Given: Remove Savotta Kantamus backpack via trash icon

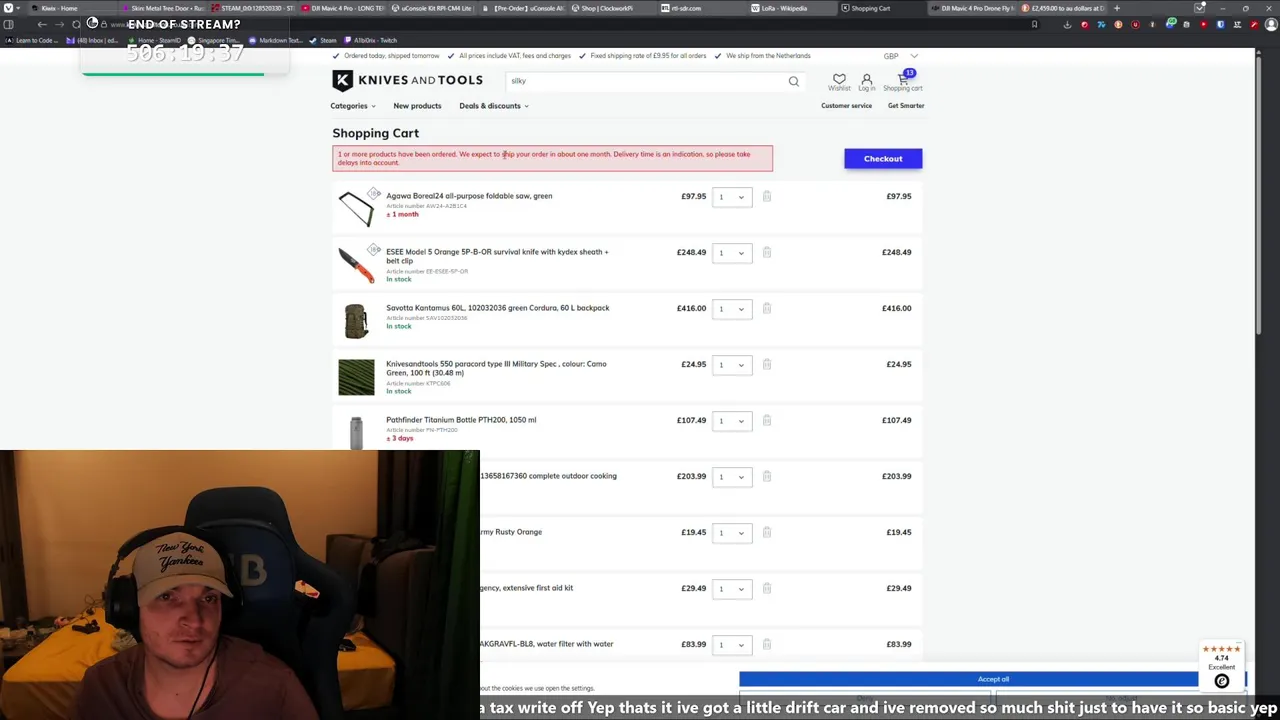Looking at the screenshot, I should click(x=767, y=308).
